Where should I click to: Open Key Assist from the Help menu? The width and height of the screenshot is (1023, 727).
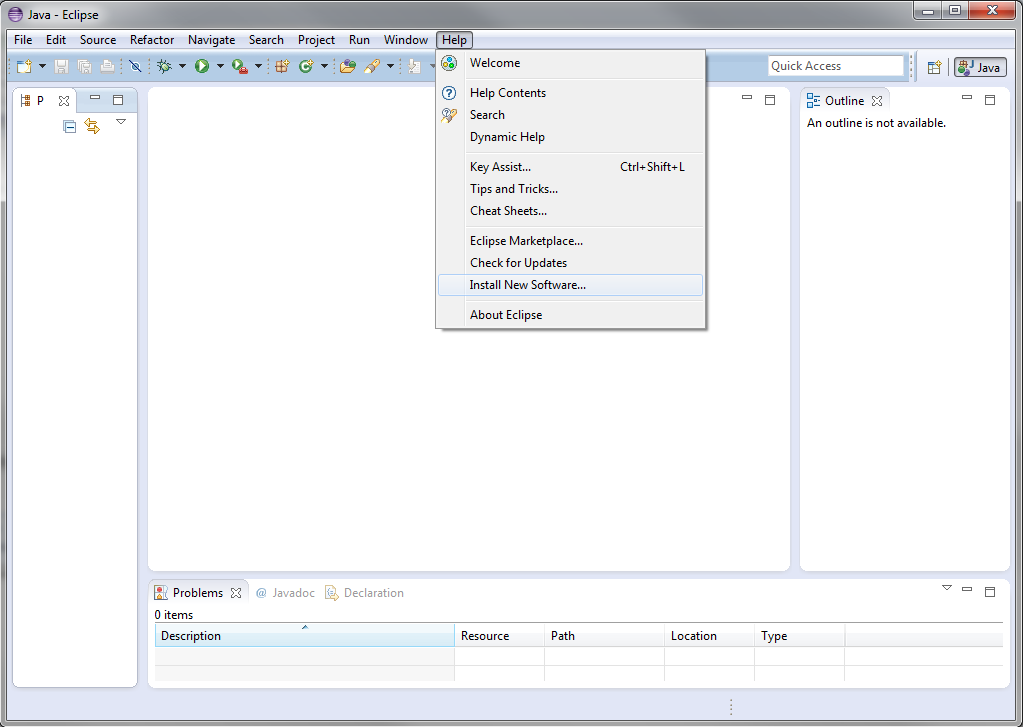[x=570, y=167]
